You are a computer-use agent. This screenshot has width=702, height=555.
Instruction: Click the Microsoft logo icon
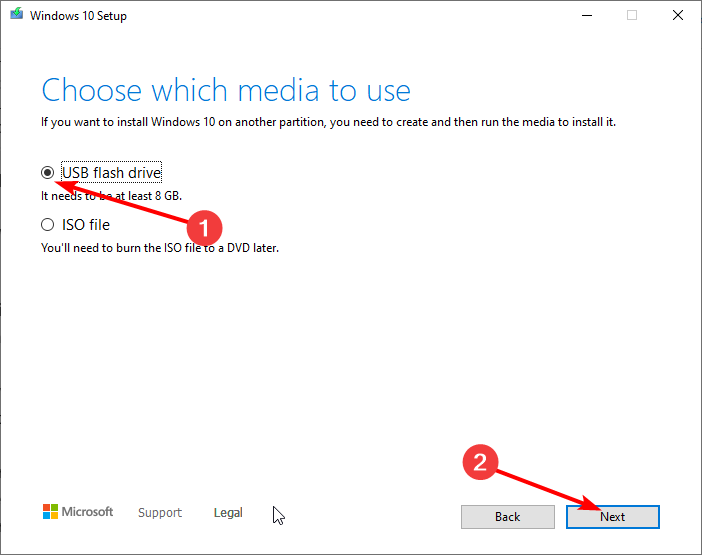(x=50, y=512)
